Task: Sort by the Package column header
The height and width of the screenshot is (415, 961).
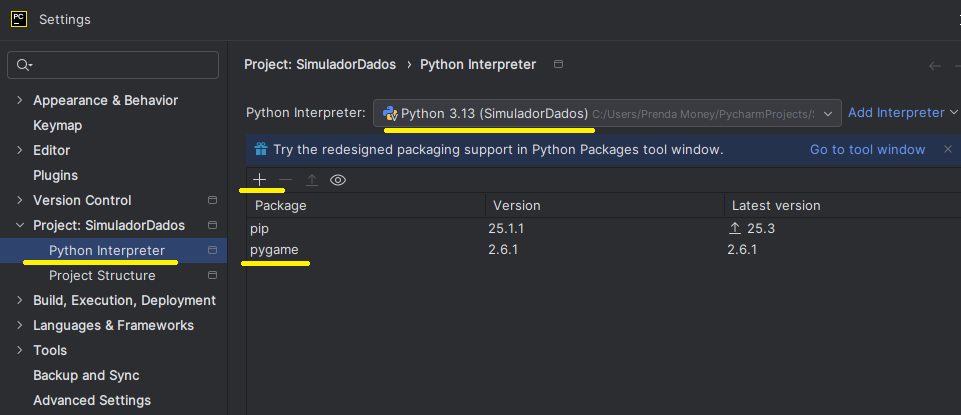Action: click(367, 205)
